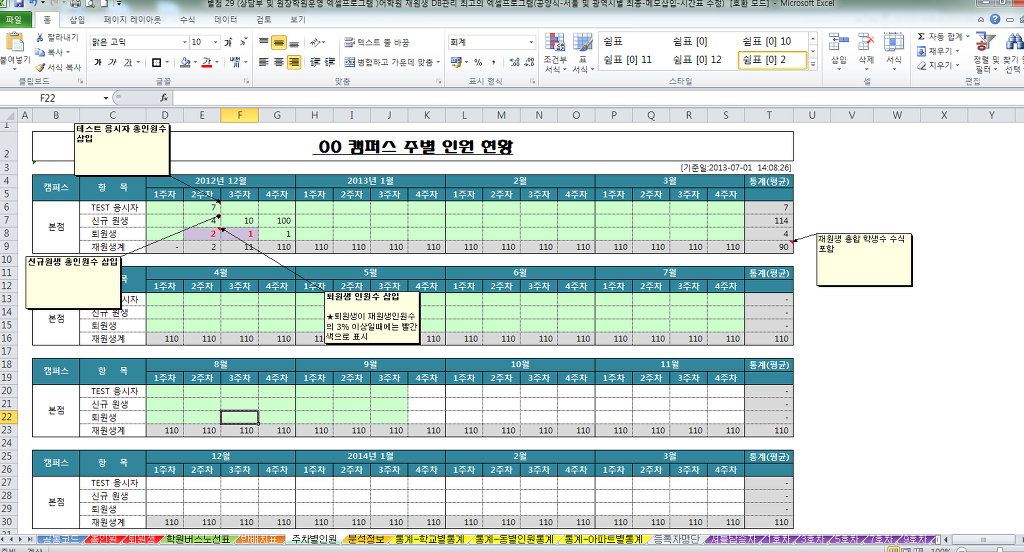
Task: Switch to the 보기 (View) ribbon tab
Action: pos(298,20)
